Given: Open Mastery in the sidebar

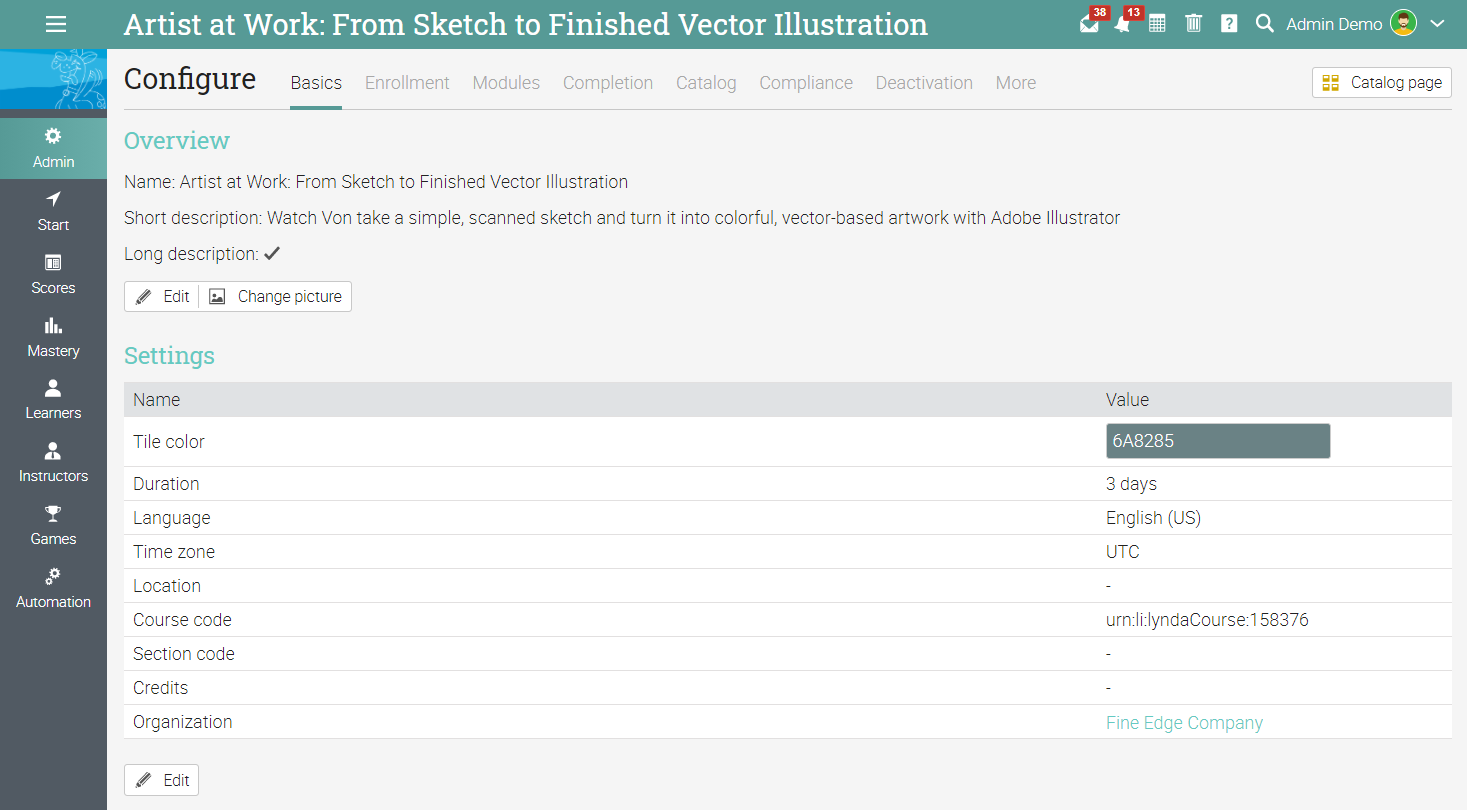Looking at the screenshot, I should 53,337.
